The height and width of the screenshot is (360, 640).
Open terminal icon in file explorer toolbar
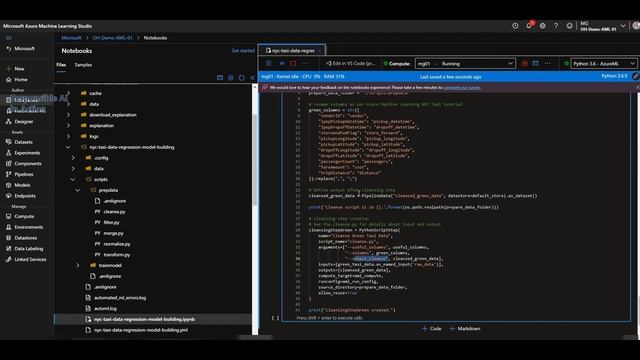click(220, 78)
